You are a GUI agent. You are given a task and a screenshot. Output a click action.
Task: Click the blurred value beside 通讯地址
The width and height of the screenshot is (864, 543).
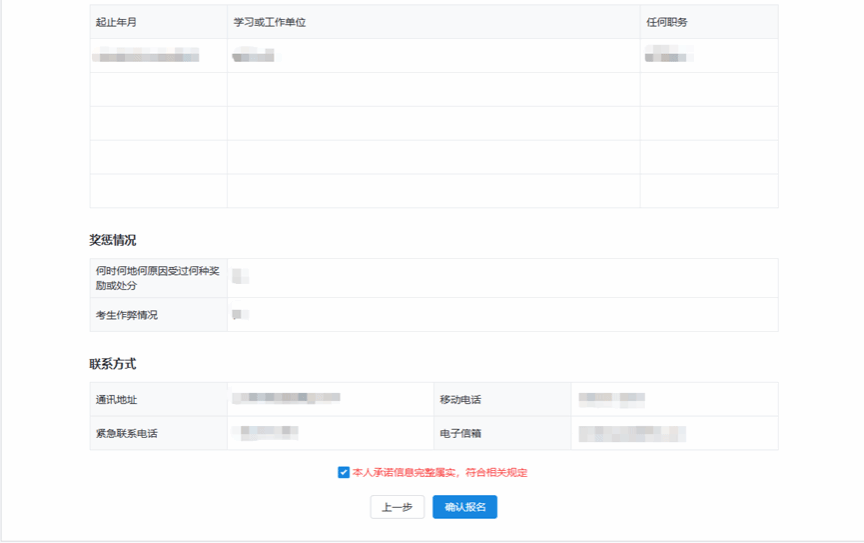coord(286,399)
